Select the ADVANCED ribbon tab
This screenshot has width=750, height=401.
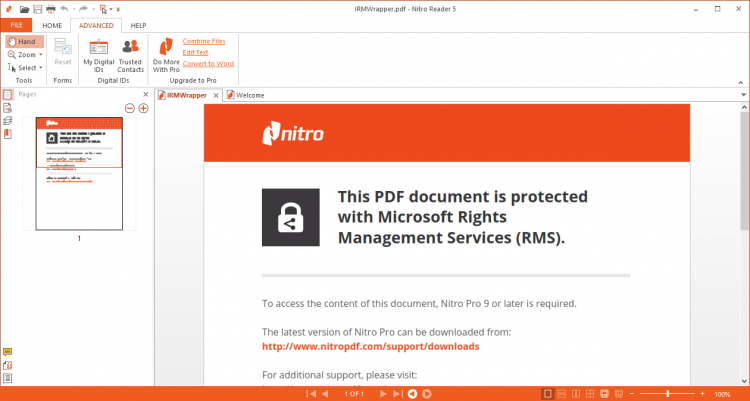click(x=96, y=25)
